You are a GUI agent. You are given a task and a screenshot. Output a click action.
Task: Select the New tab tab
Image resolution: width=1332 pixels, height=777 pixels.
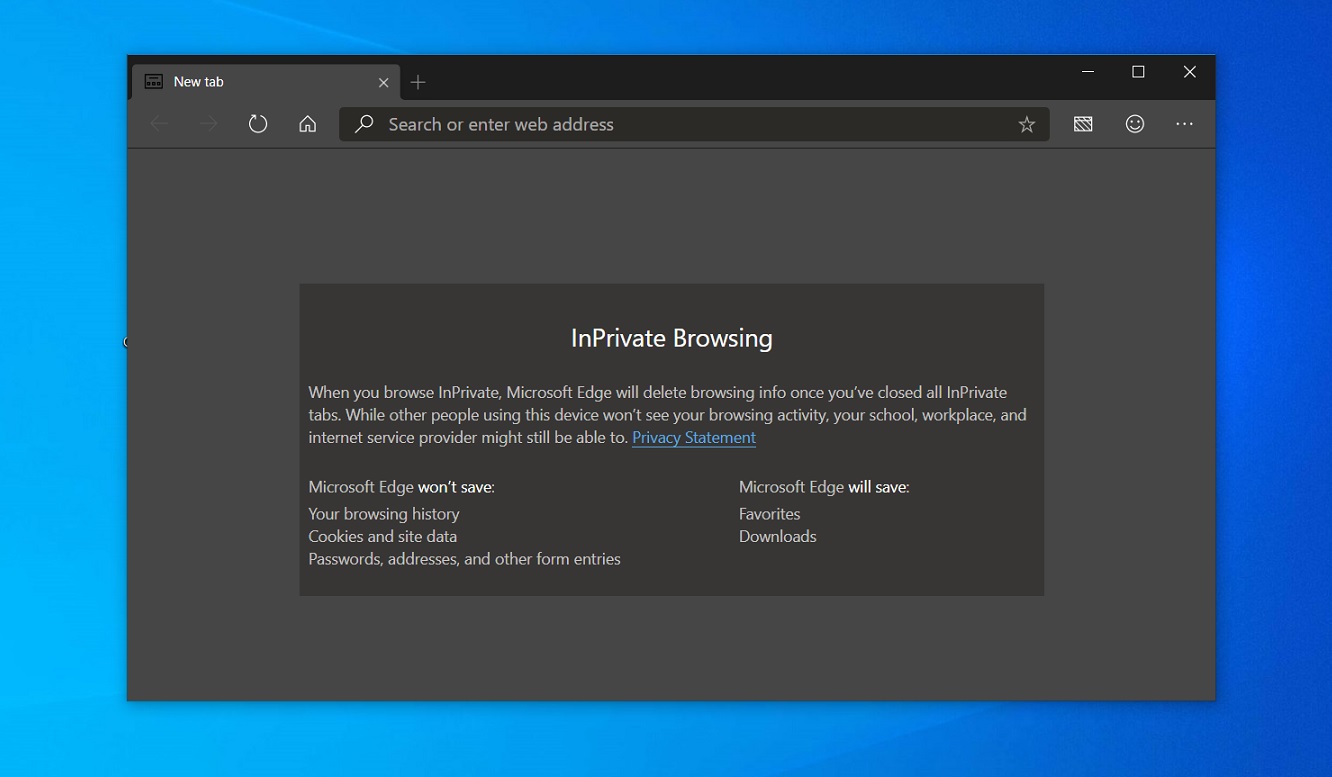pos(266,82)
